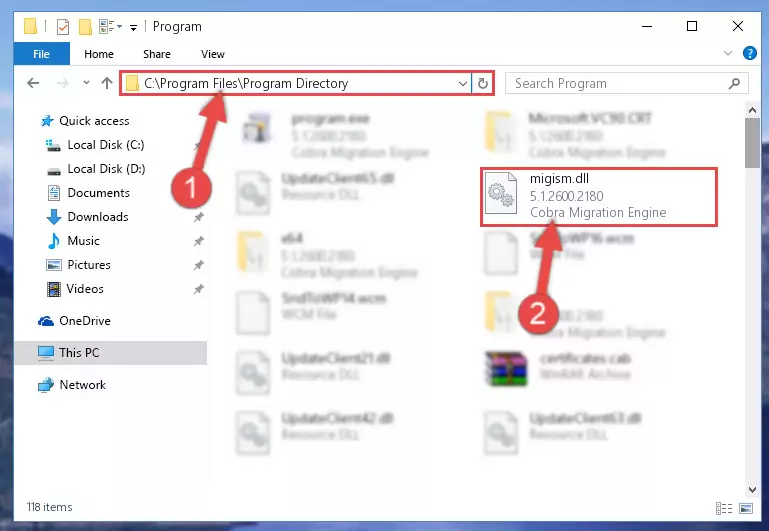Click the migism.dll gear file icon
Screen dimensions: 769x531
tap(501, 194)
